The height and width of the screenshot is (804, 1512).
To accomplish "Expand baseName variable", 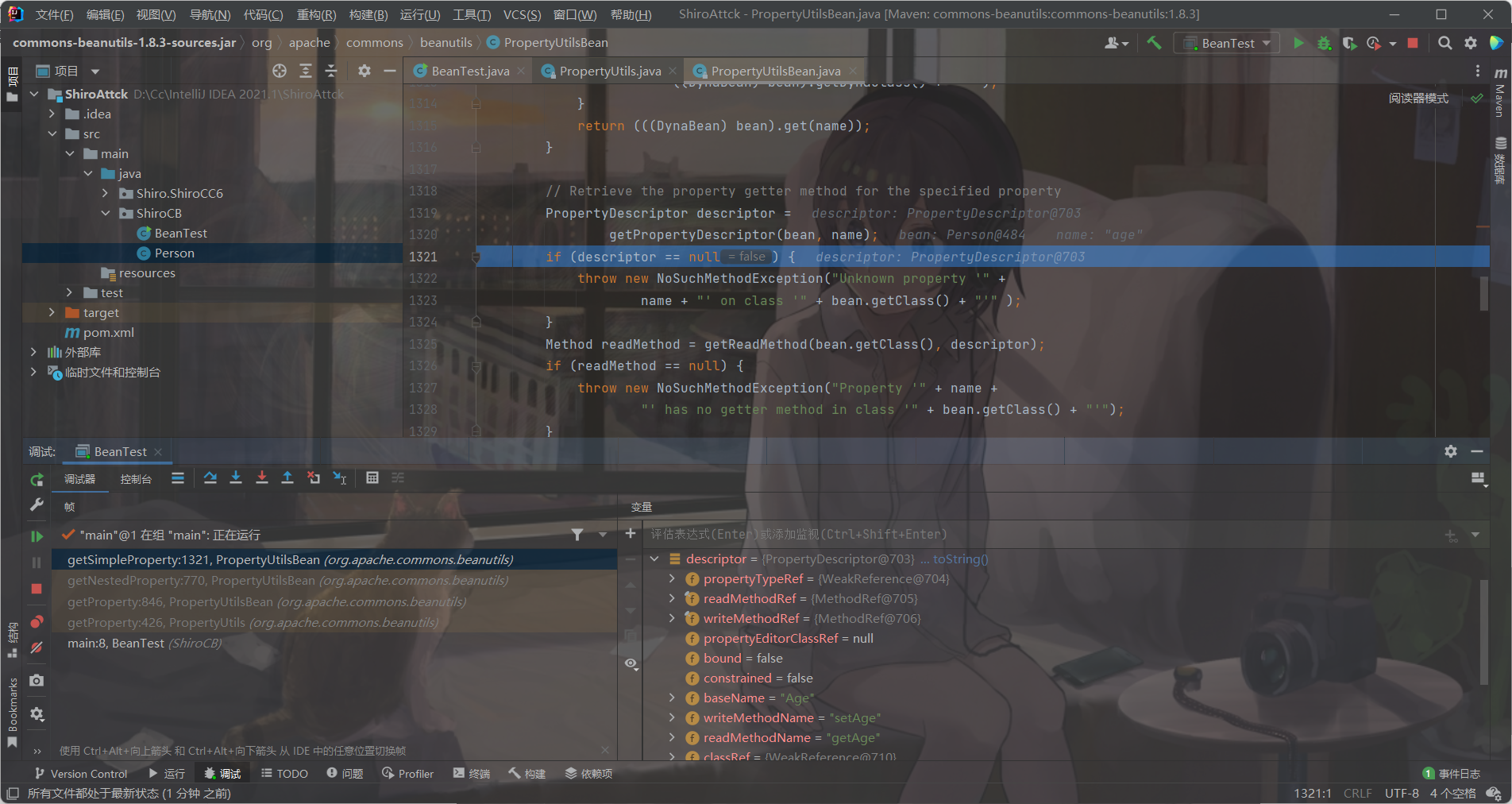I will coord(672,698).
